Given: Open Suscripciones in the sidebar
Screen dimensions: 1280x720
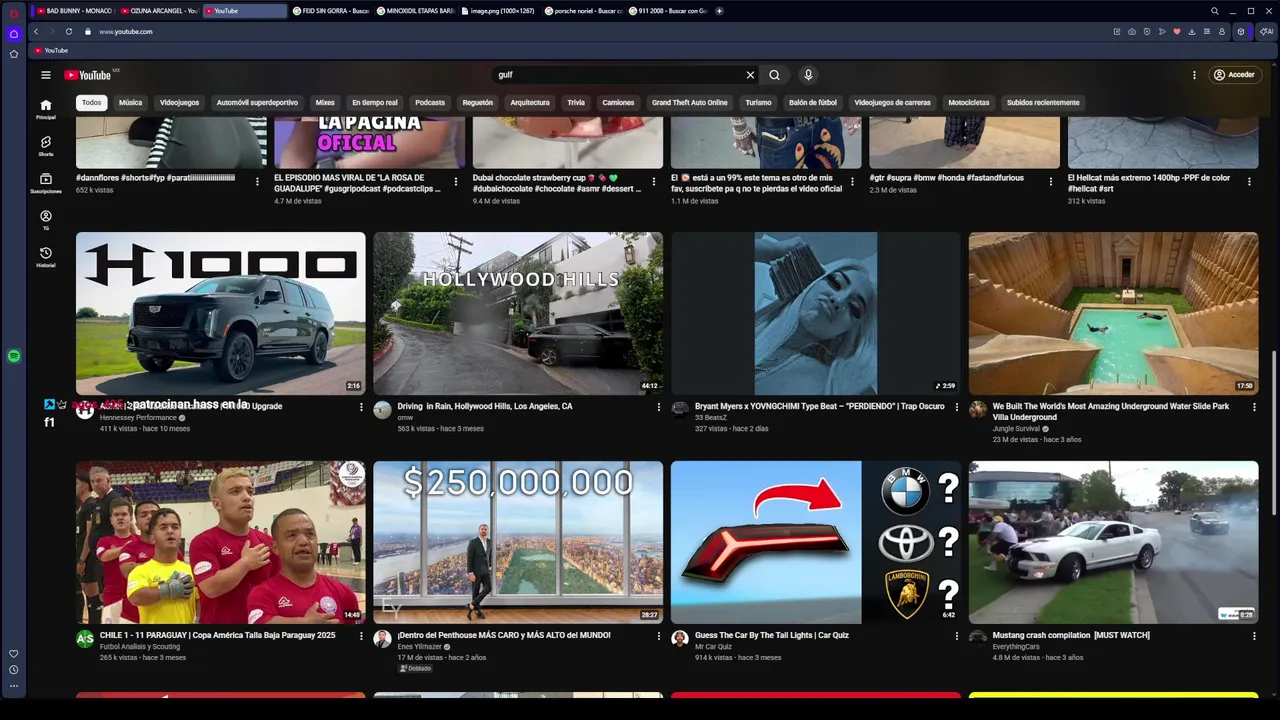Looking at the screenshot, I should pyautogui.click(x=46, y=183).
